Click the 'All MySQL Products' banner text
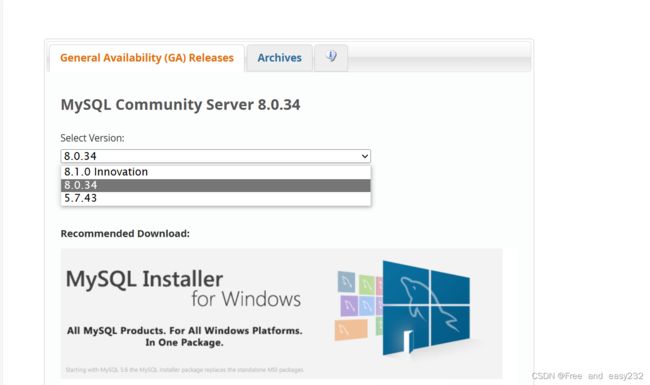The width and height of the screenshot is (650, 385). pos(184,337)
